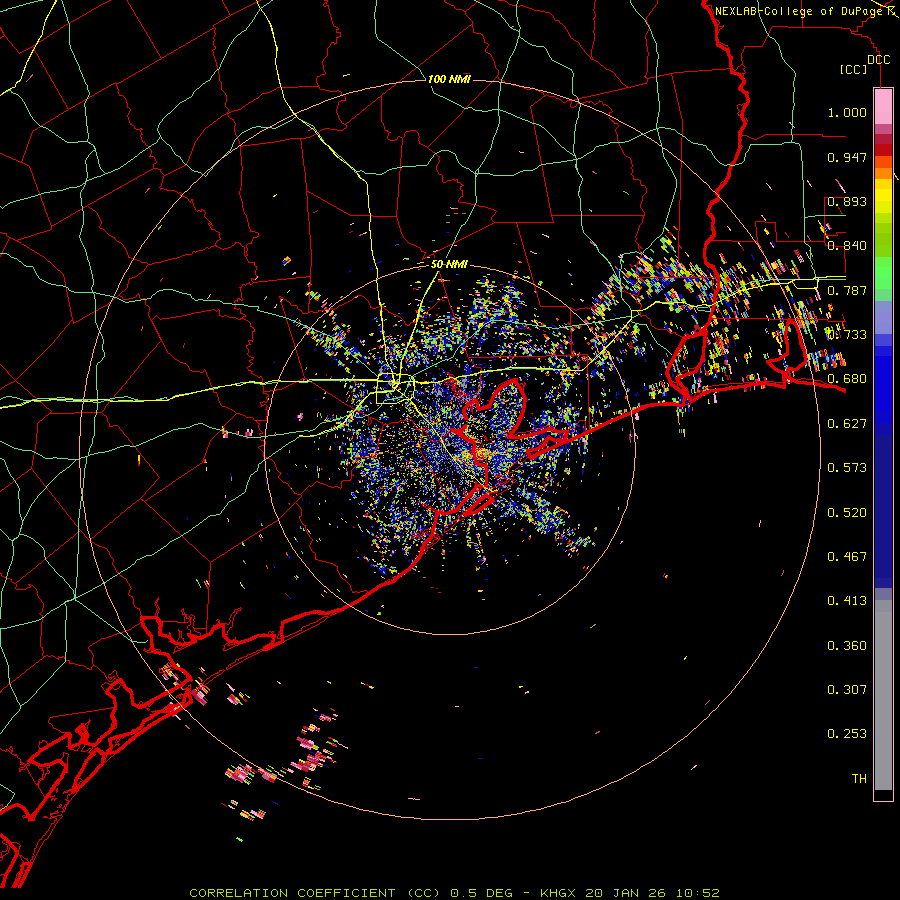This screenshot has height=900, width=900.
Task: Pick the bright blue swatch beside 0.680
Action: pyautogui.click(x=883, y=389)
